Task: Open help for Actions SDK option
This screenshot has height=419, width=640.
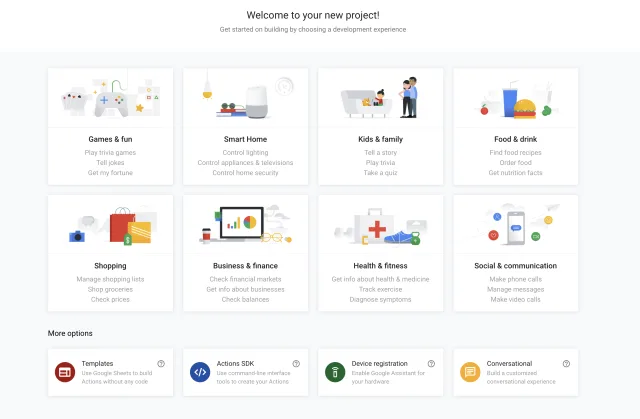Action: click(x=296, y=364)
